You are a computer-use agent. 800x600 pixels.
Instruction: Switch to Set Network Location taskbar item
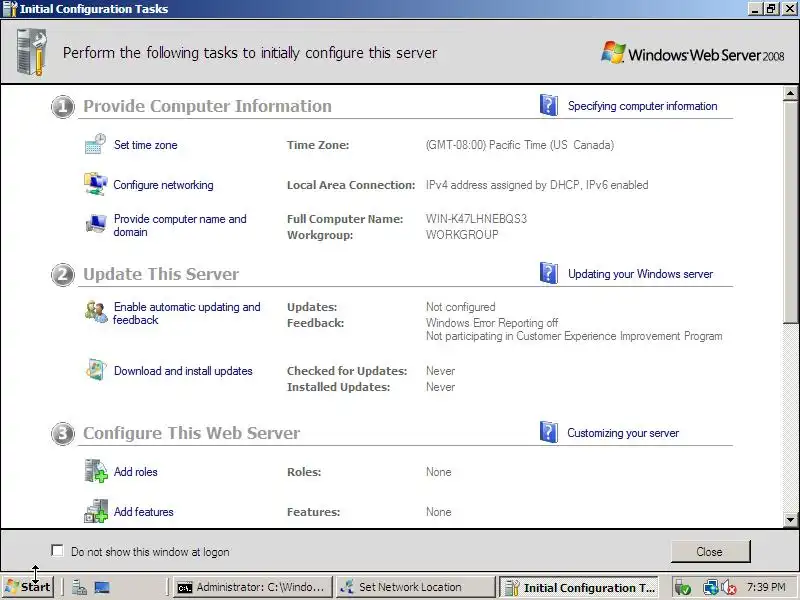pos(415,587)
